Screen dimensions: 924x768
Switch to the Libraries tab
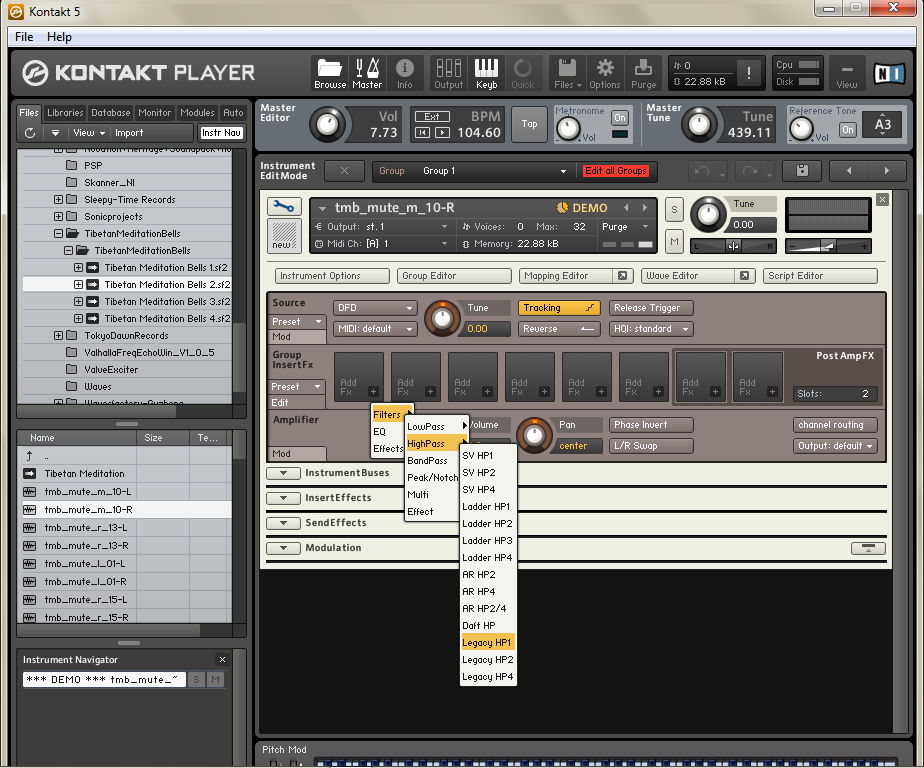pyautogui.click(x=65, y=113)
